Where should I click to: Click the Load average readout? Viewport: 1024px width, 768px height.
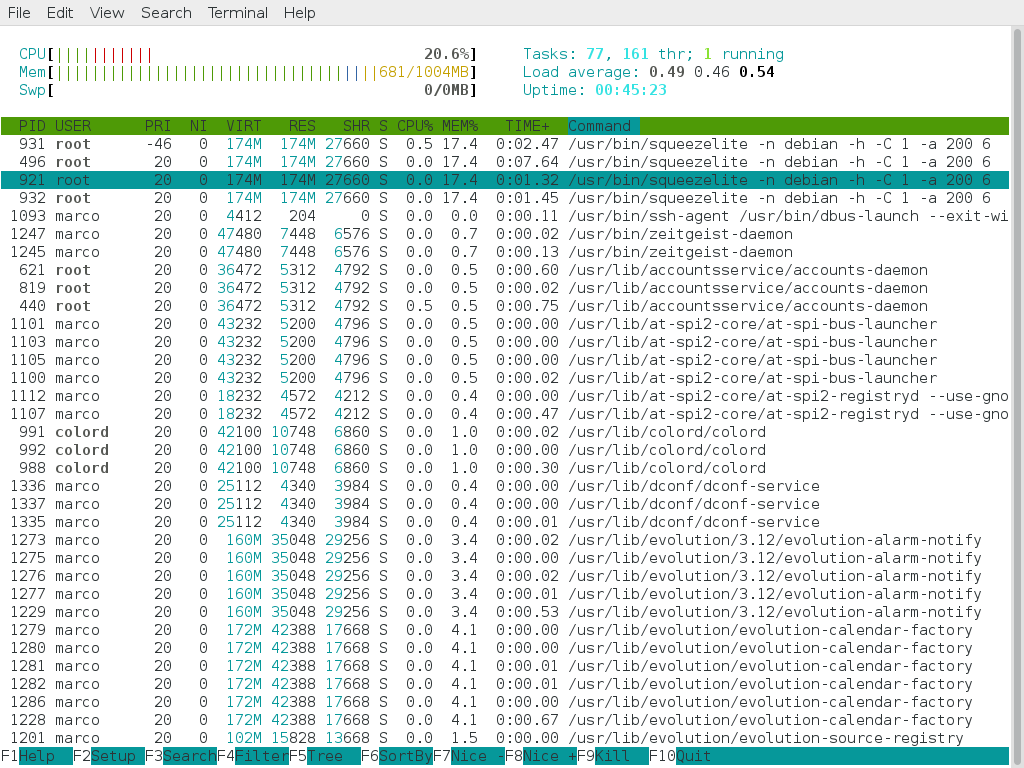click(x=648, y=72)
